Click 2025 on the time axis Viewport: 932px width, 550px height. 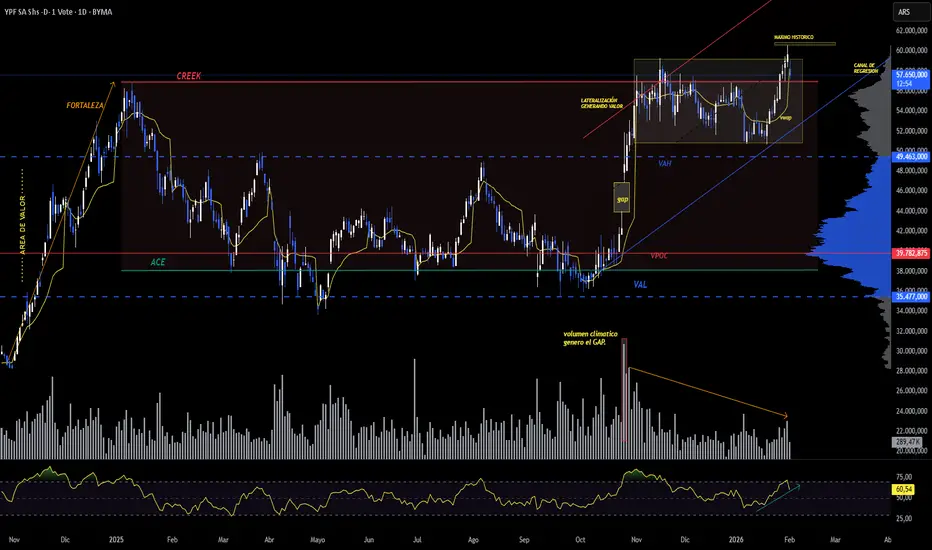point(116,540)
